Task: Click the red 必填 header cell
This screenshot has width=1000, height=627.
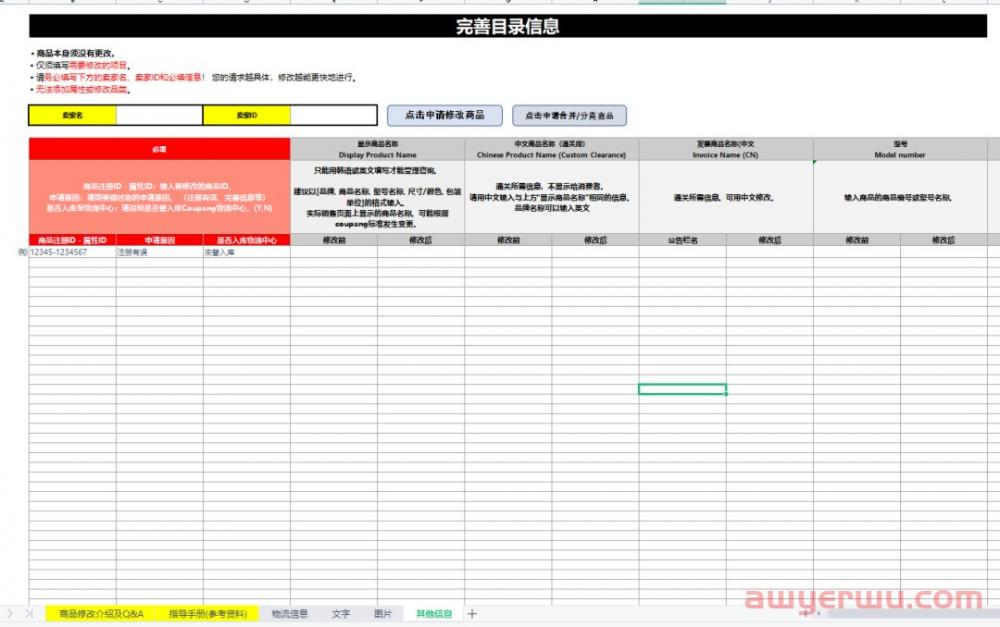Action: [x=159, y=149]
